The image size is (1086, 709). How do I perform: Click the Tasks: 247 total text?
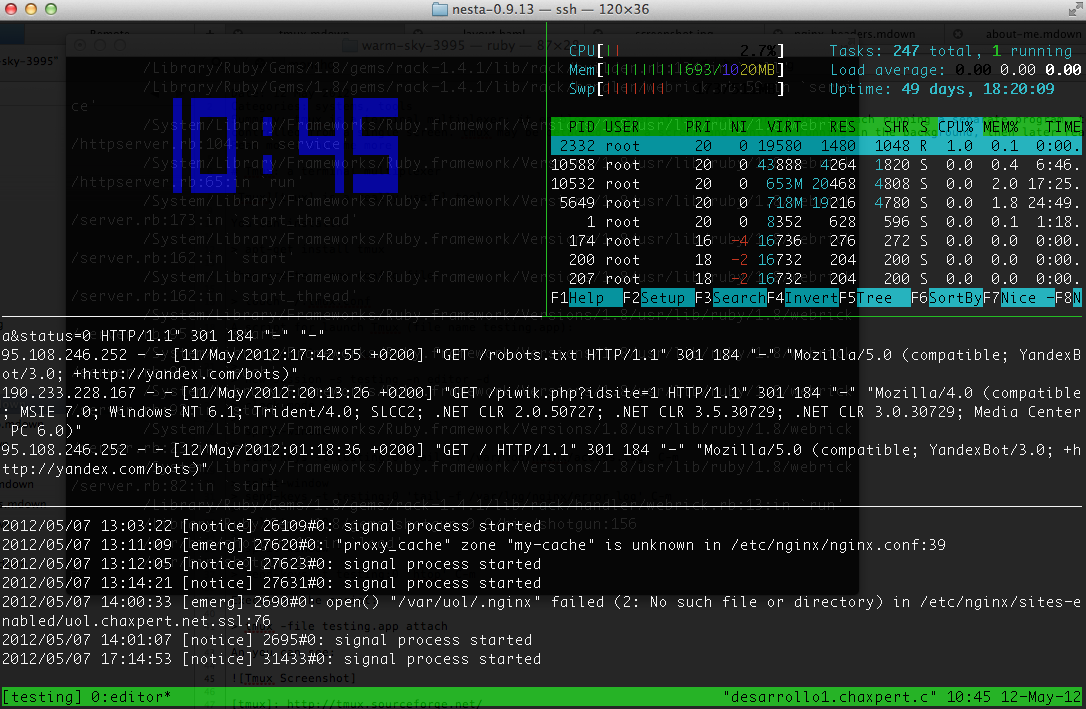pos(905,51)
